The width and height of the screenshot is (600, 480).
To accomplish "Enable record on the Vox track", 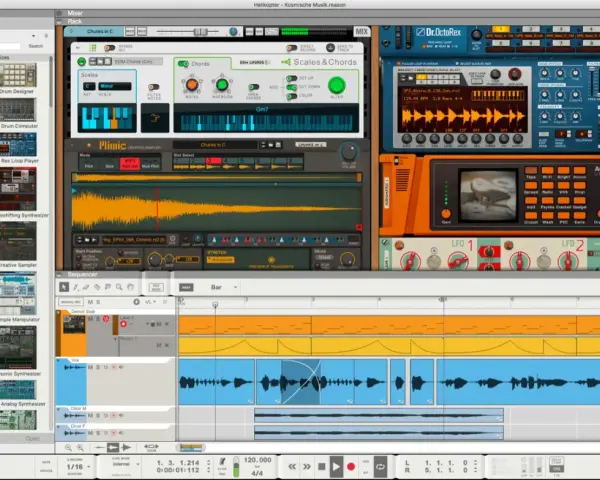I will coord(114,367).
